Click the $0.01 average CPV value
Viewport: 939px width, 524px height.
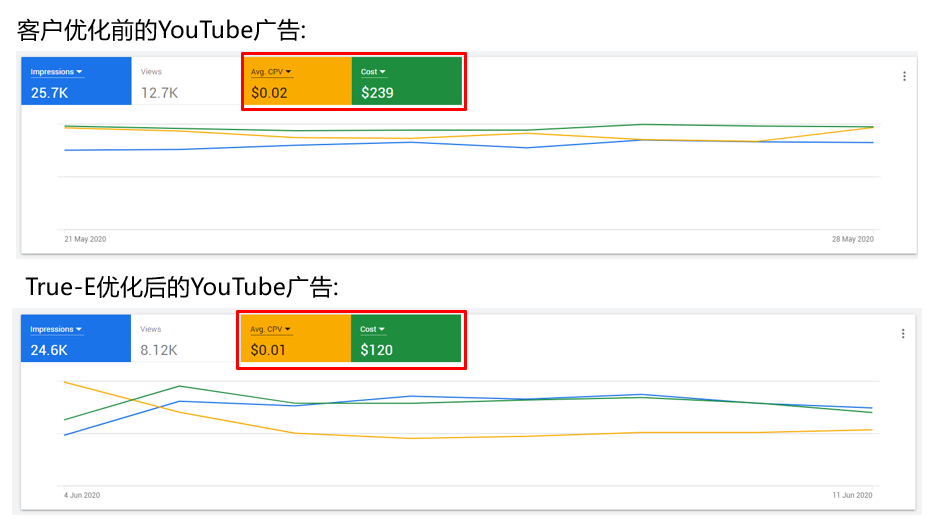(x=268, y=350)
